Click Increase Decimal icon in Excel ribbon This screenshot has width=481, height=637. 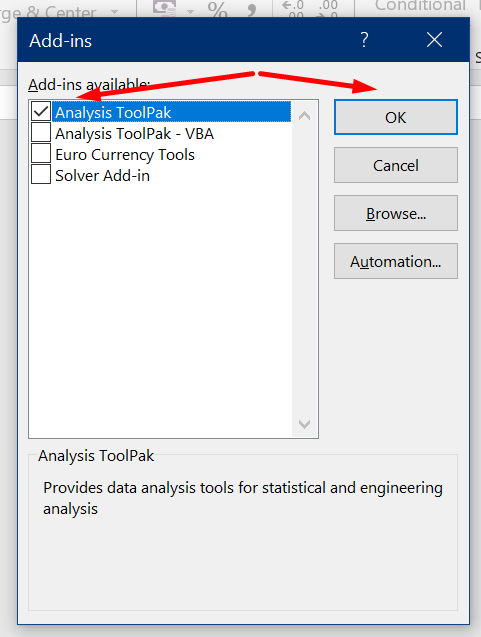coord(292,9)
